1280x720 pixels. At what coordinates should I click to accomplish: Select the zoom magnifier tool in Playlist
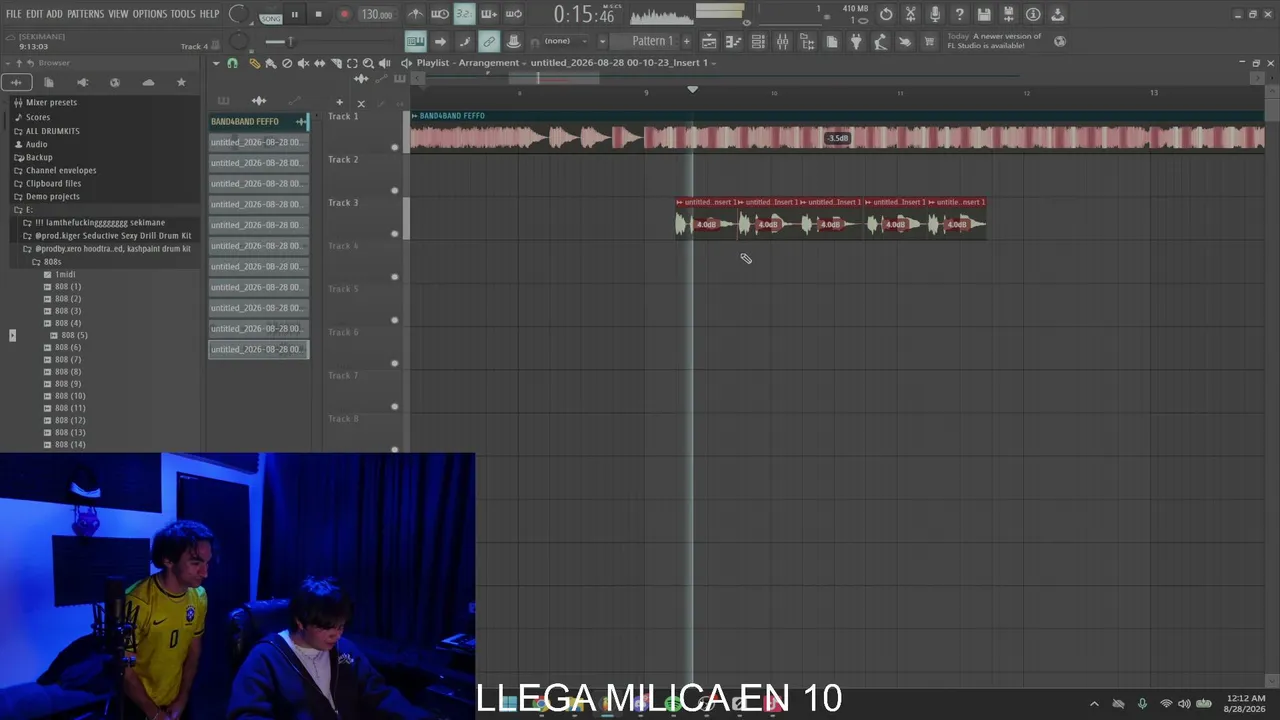point(368,63)
